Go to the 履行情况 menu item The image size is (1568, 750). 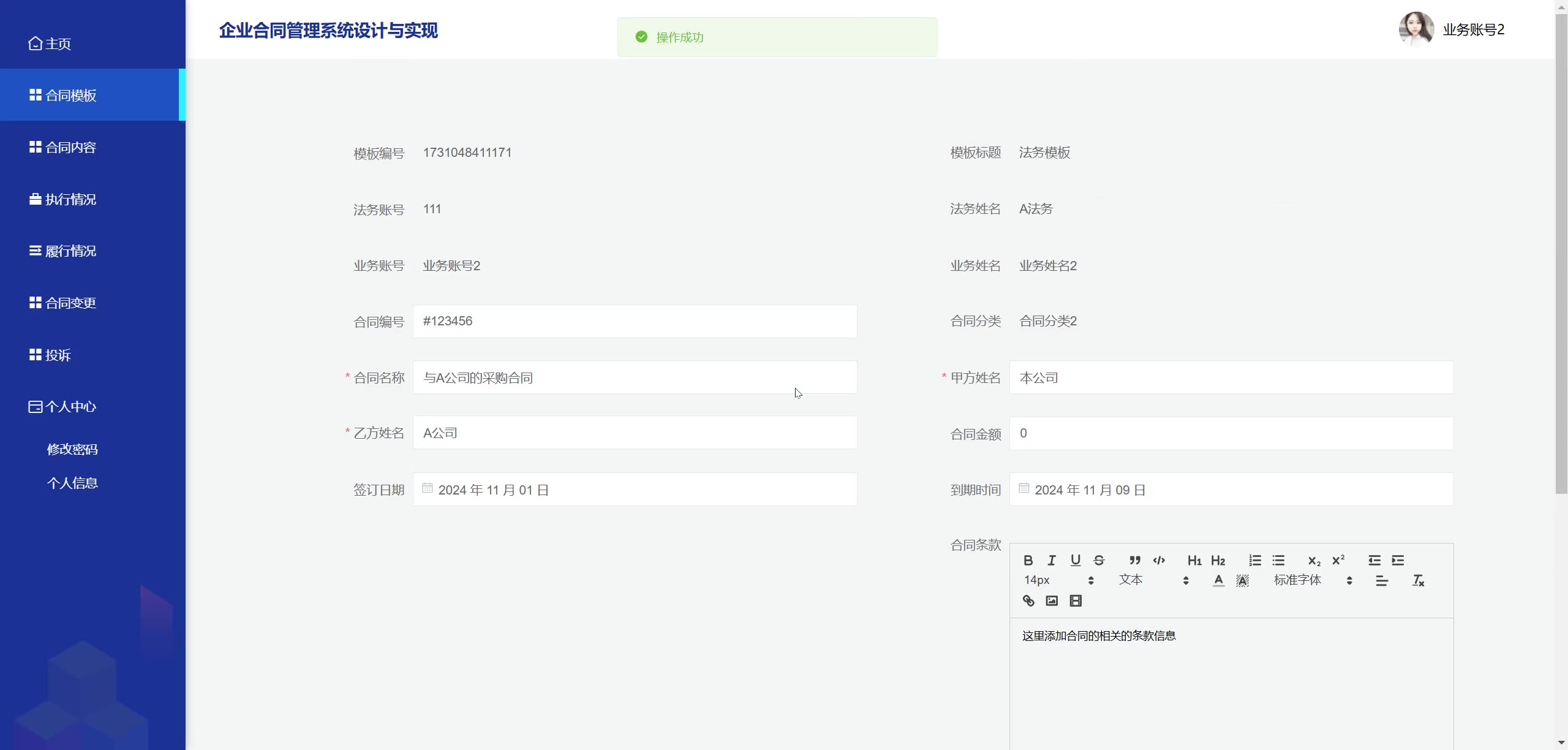pyautogui.click(x=71, y=251)
